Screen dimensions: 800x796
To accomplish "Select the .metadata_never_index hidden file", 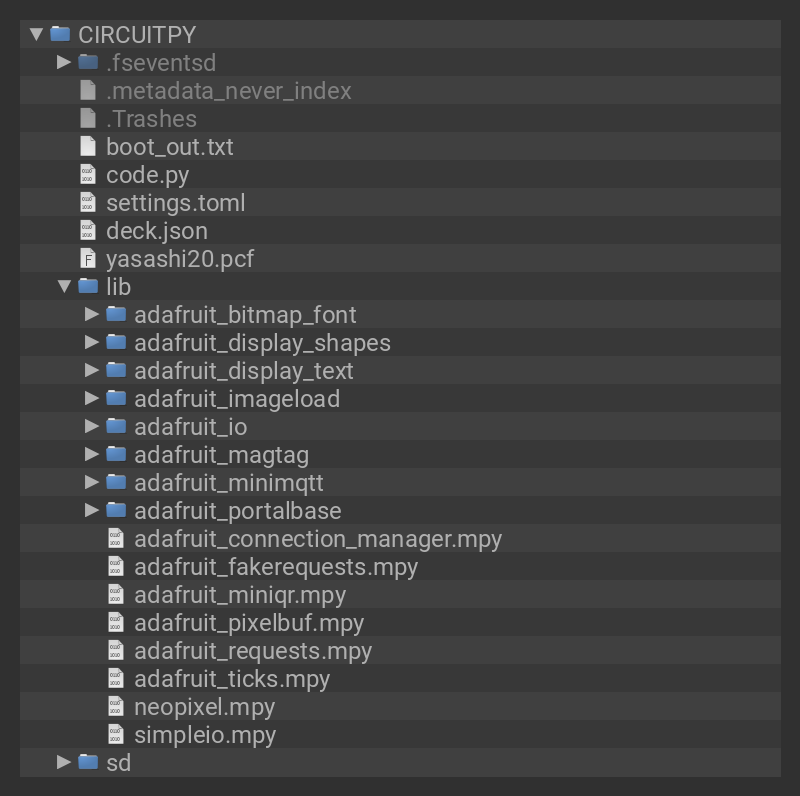I will (229, 91).
